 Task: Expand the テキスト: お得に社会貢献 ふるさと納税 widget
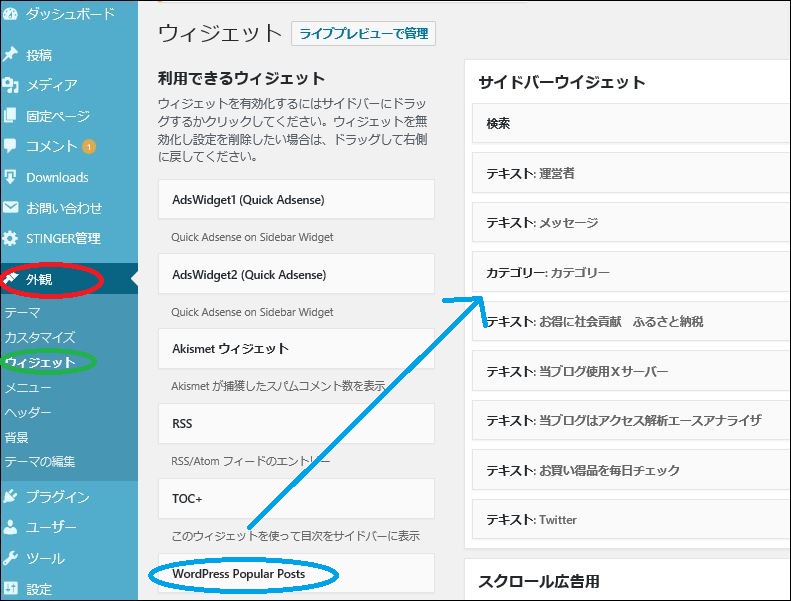(631, 321)
